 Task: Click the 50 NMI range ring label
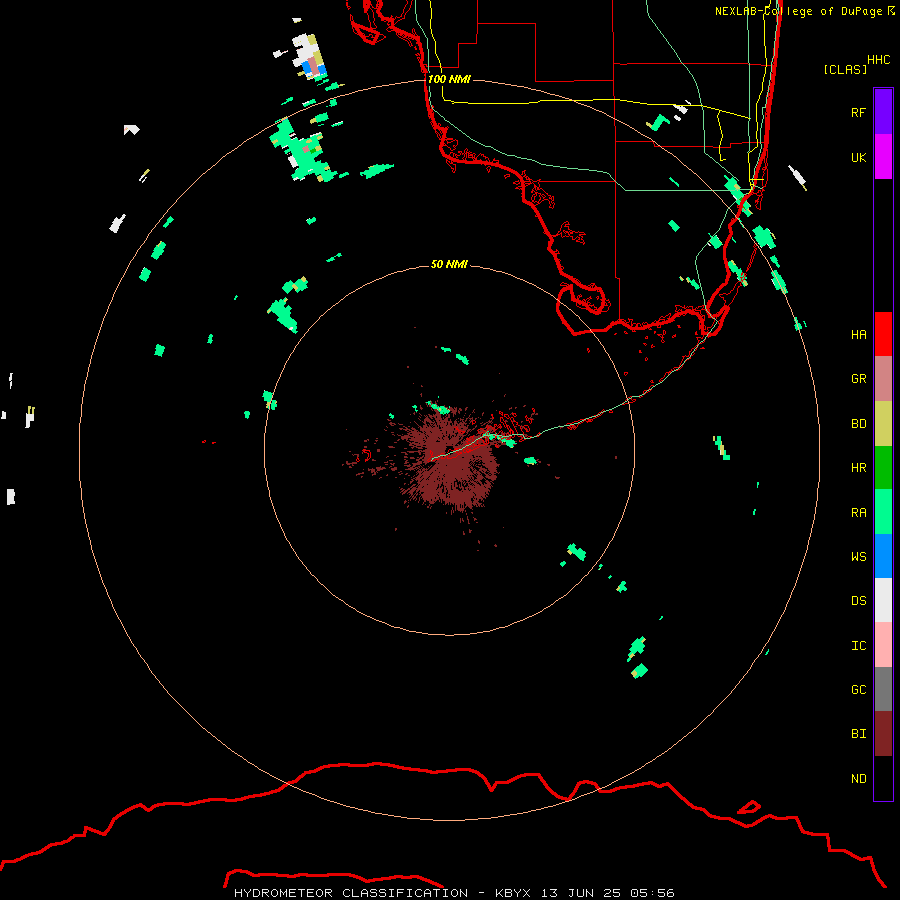(x=449, y=264)
